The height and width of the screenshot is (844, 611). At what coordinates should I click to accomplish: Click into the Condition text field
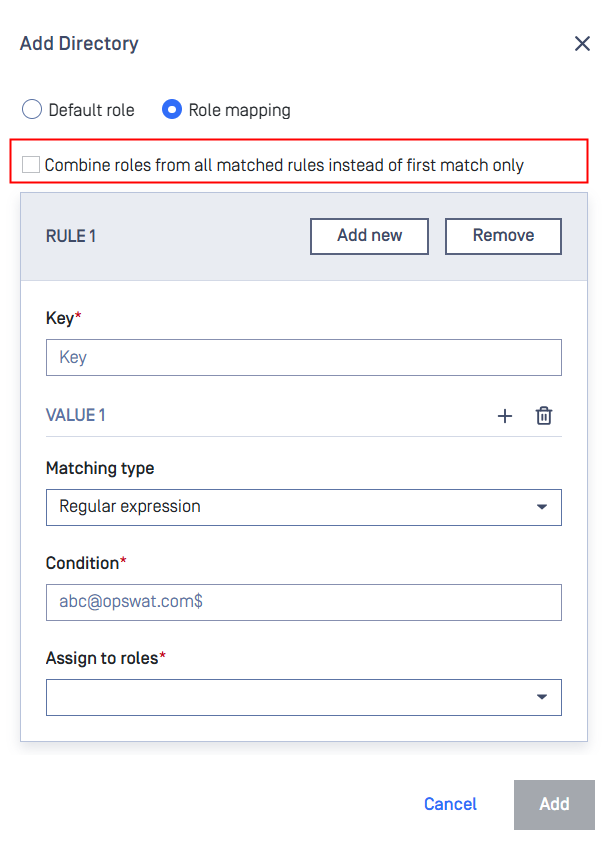[x=303, y=602]
